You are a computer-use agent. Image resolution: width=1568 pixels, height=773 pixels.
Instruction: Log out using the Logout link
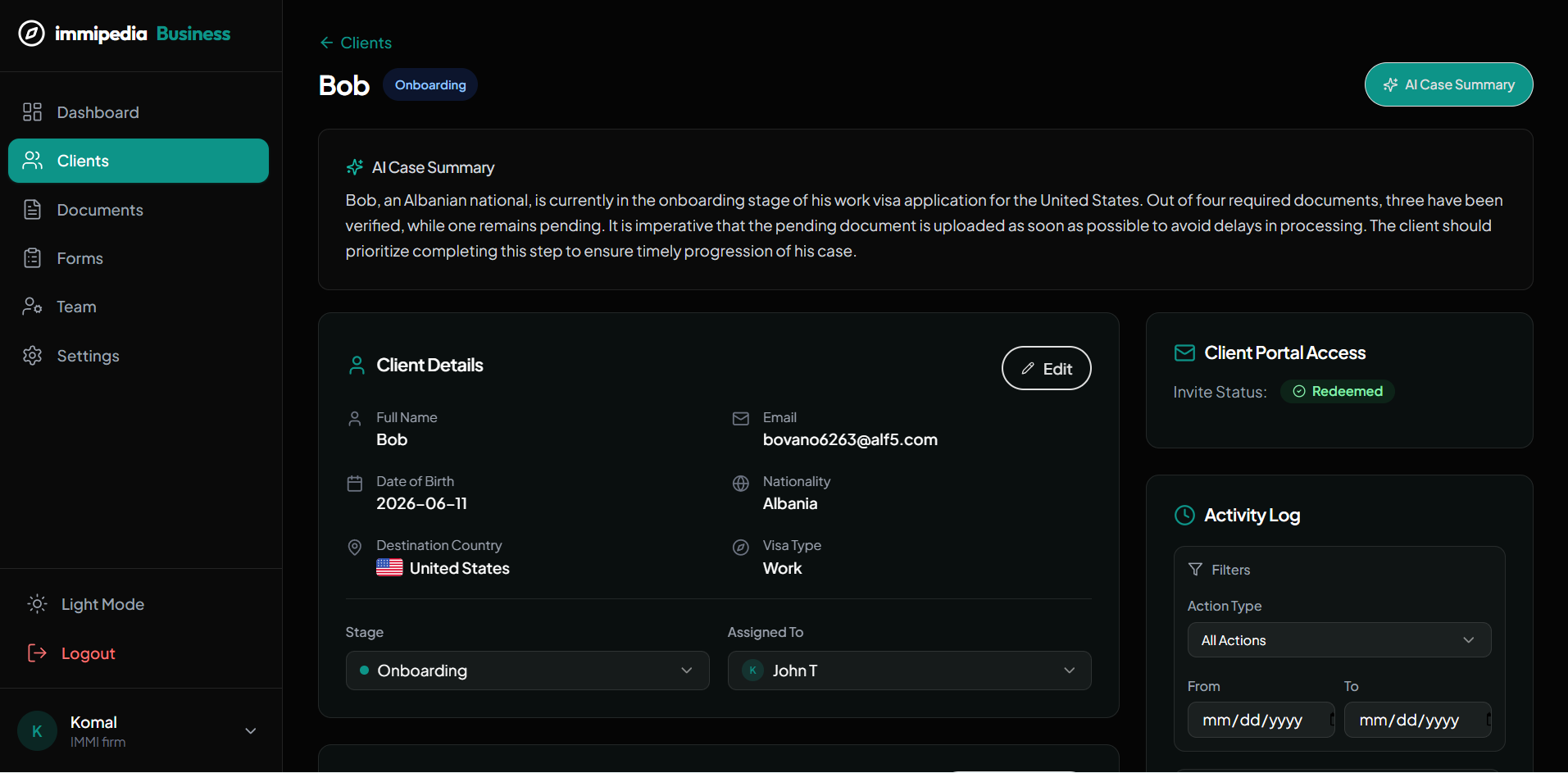(72, 653)
